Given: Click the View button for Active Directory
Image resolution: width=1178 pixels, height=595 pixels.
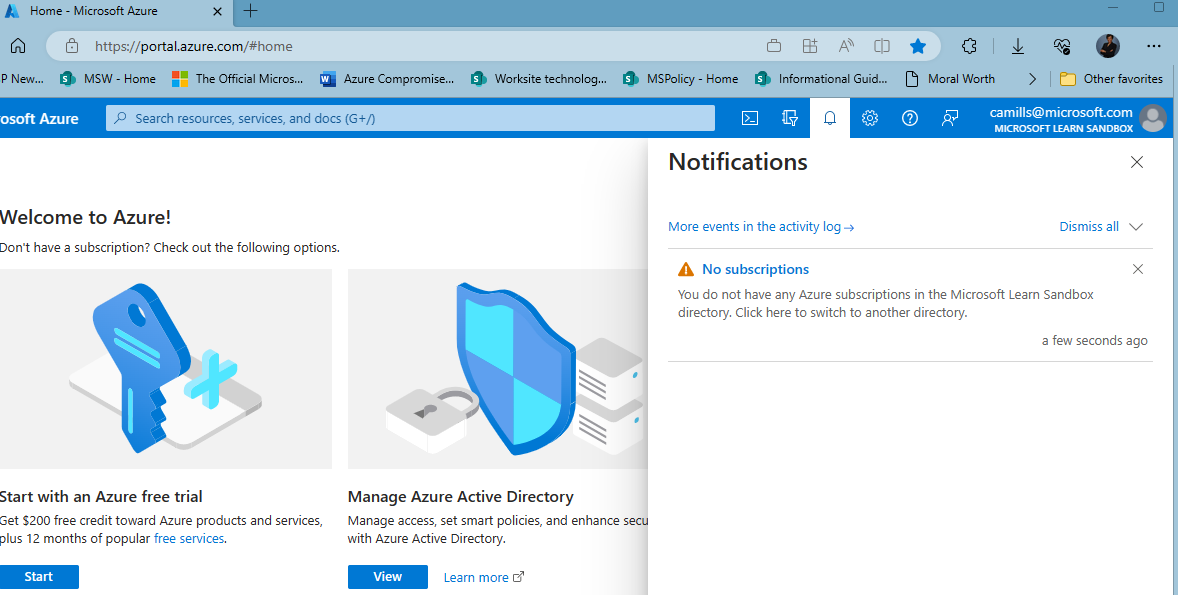Looking at the screenshot, I should [388, 577].
